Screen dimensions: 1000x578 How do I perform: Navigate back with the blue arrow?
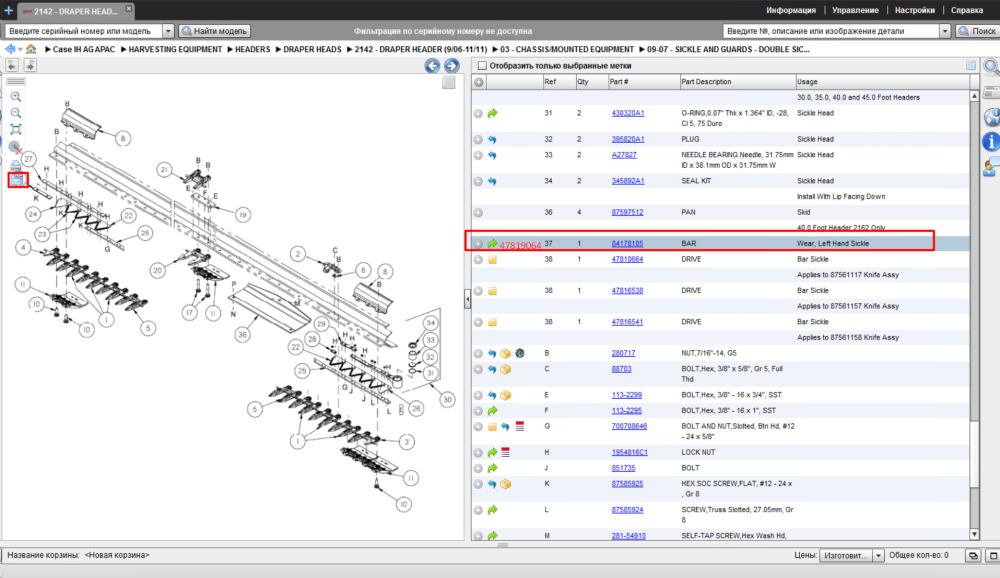10,49
